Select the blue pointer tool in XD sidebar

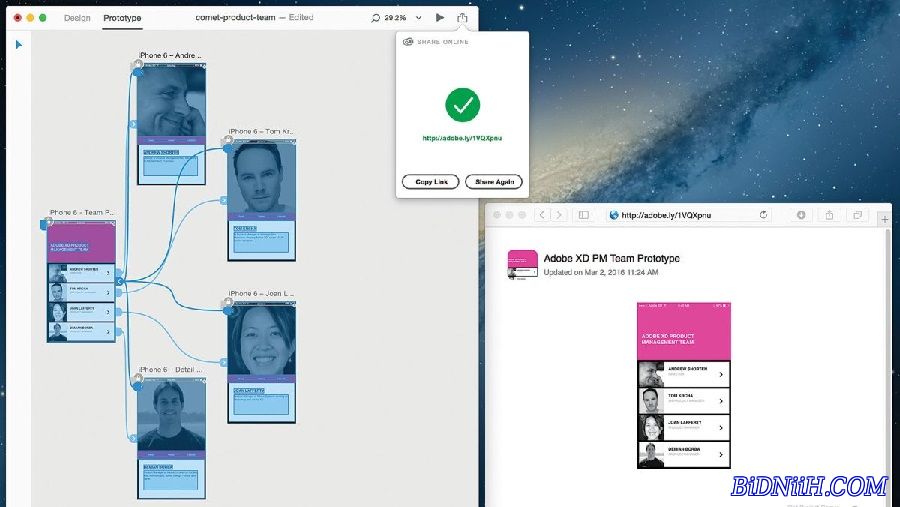[18, 44]
